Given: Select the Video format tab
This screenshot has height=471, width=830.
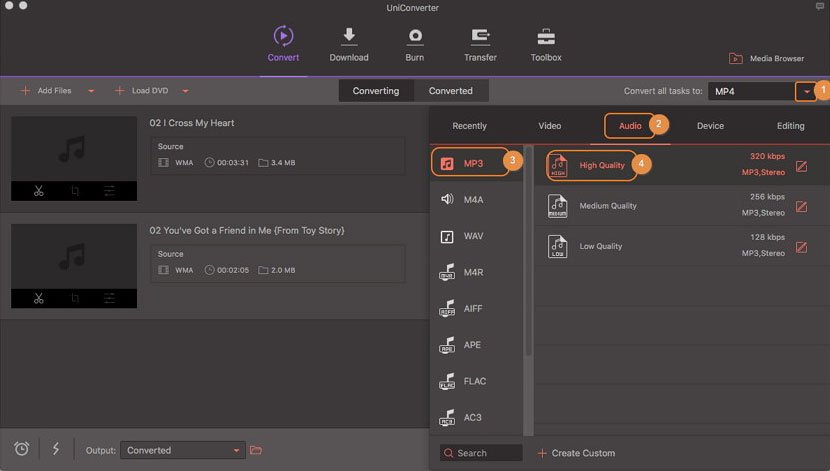Looking at the screenshot, I should pyautogui.click(x=549, y=126).
